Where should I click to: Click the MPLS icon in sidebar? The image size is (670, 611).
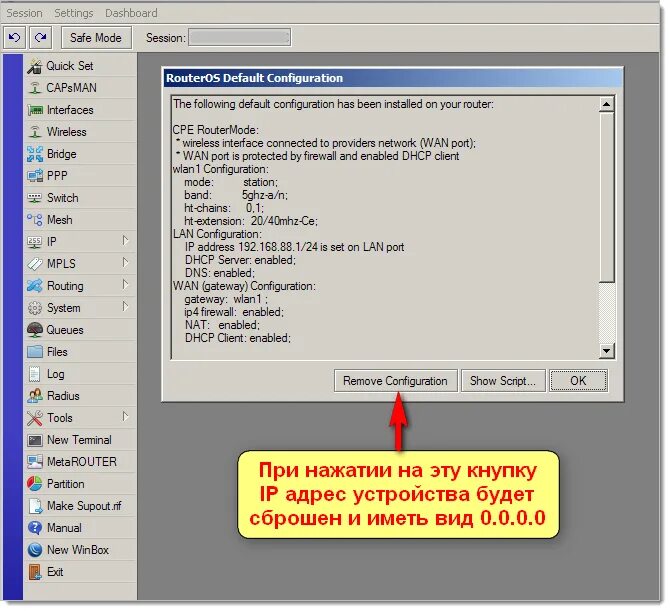coord(35,264)
